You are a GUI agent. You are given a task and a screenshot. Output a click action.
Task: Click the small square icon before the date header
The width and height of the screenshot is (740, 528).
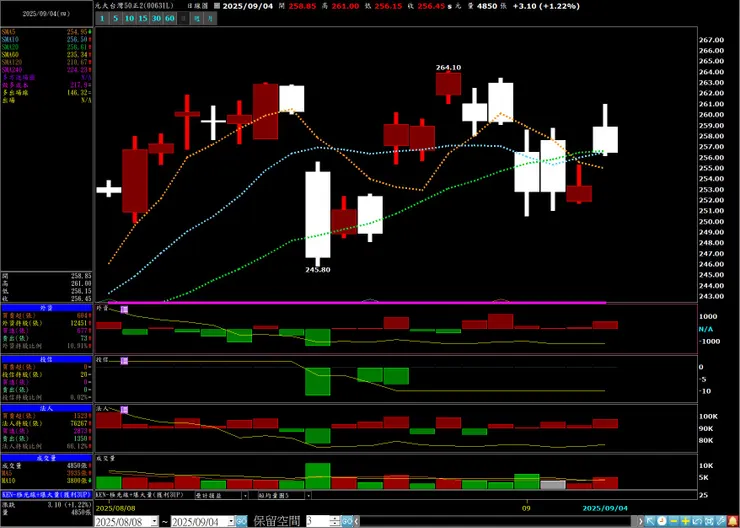tap(217, 6)
